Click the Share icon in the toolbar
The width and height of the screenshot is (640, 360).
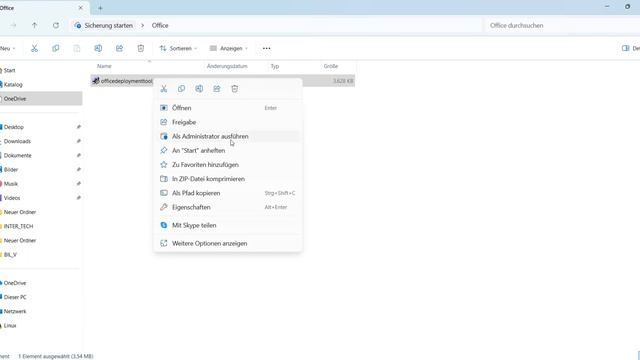(x=119, y=48)
